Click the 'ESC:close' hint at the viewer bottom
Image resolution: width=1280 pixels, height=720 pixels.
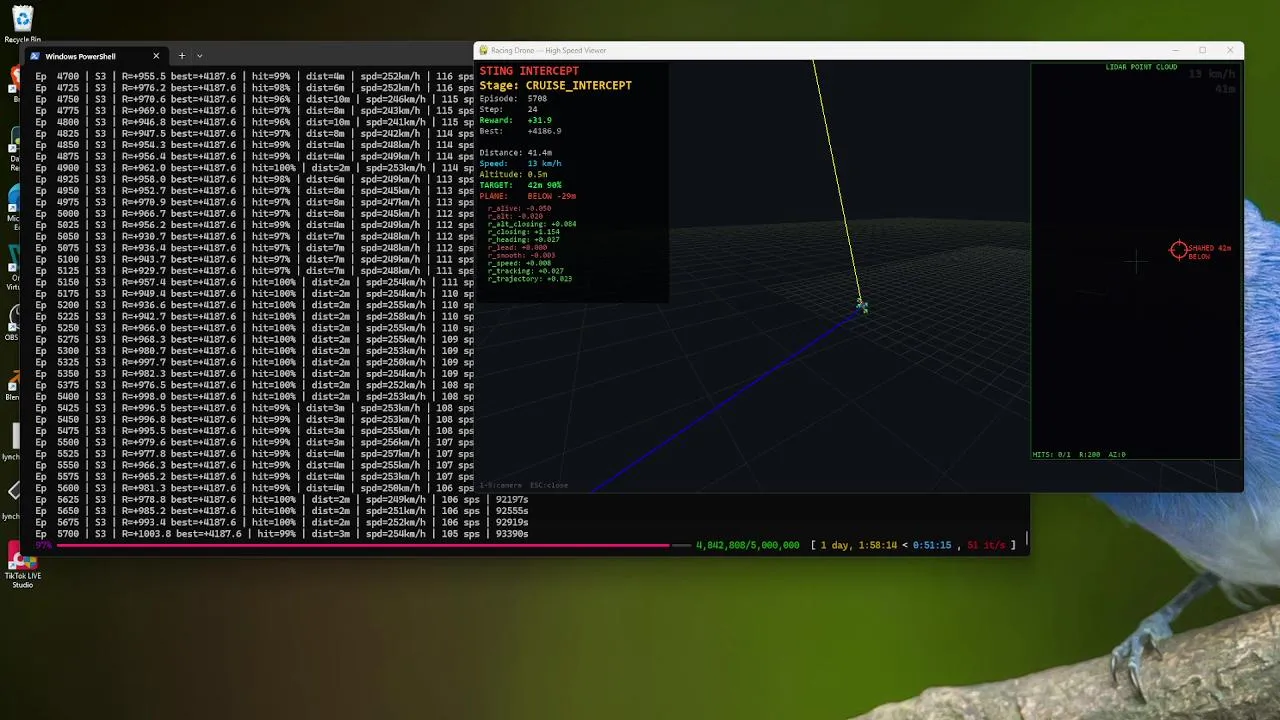click(x=549, y=485)
